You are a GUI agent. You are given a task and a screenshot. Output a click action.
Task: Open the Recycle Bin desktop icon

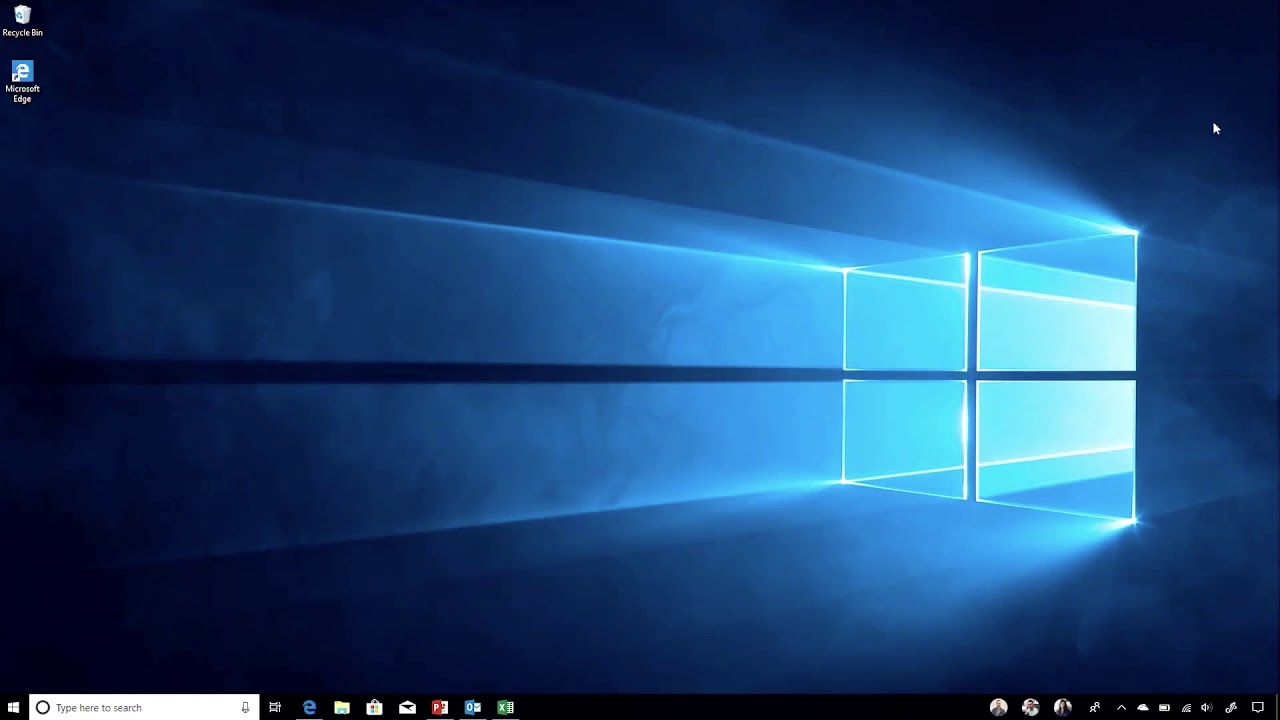click(22, 21)
